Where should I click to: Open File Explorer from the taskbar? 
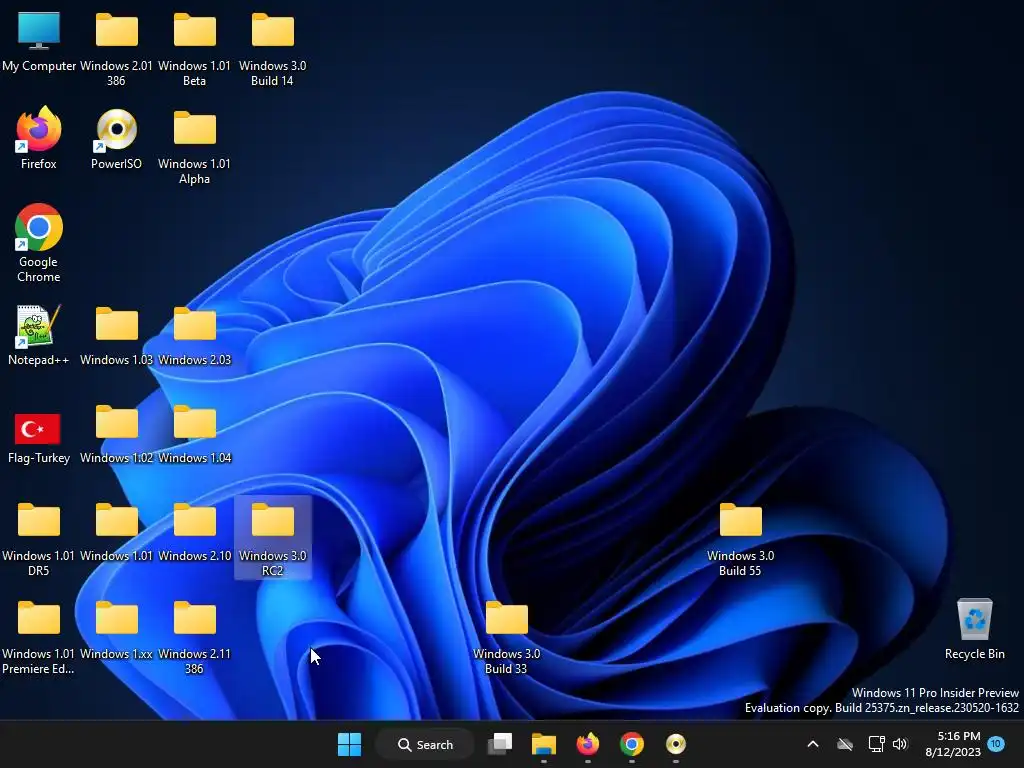tap(543, 744)
